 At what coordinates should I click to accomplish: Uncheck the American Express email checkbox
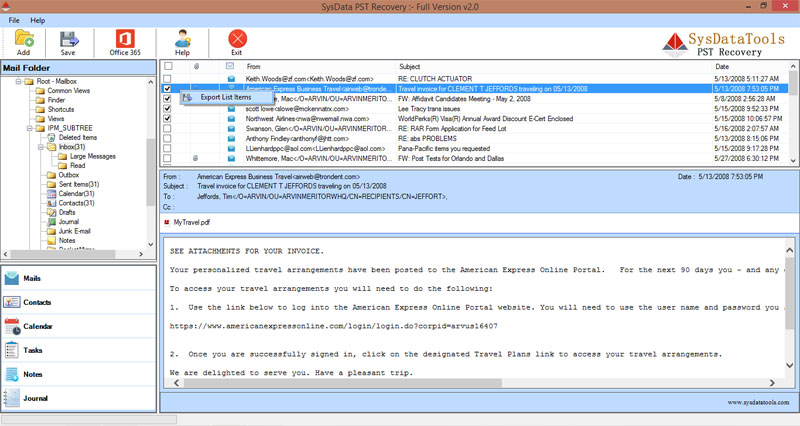167,89
